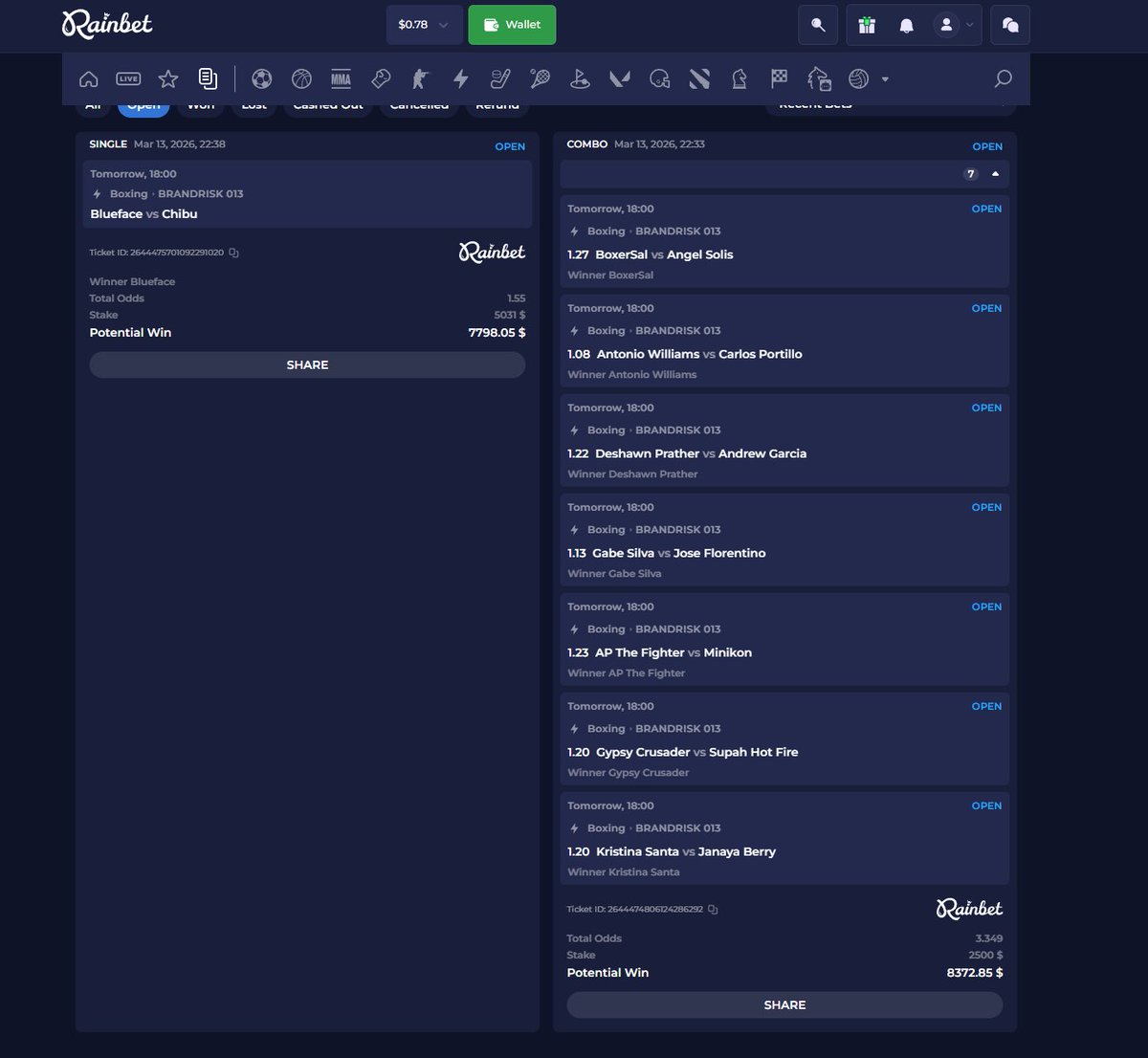
Task: Copy the single bet ticket ID
Action: click(234, 253)
